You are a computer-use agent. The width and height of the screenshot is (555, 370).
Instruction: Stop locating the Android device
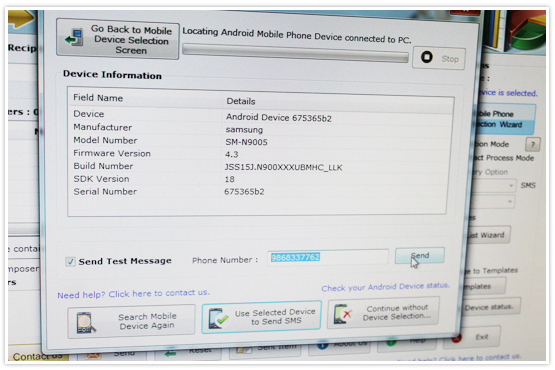coord(439,58)
